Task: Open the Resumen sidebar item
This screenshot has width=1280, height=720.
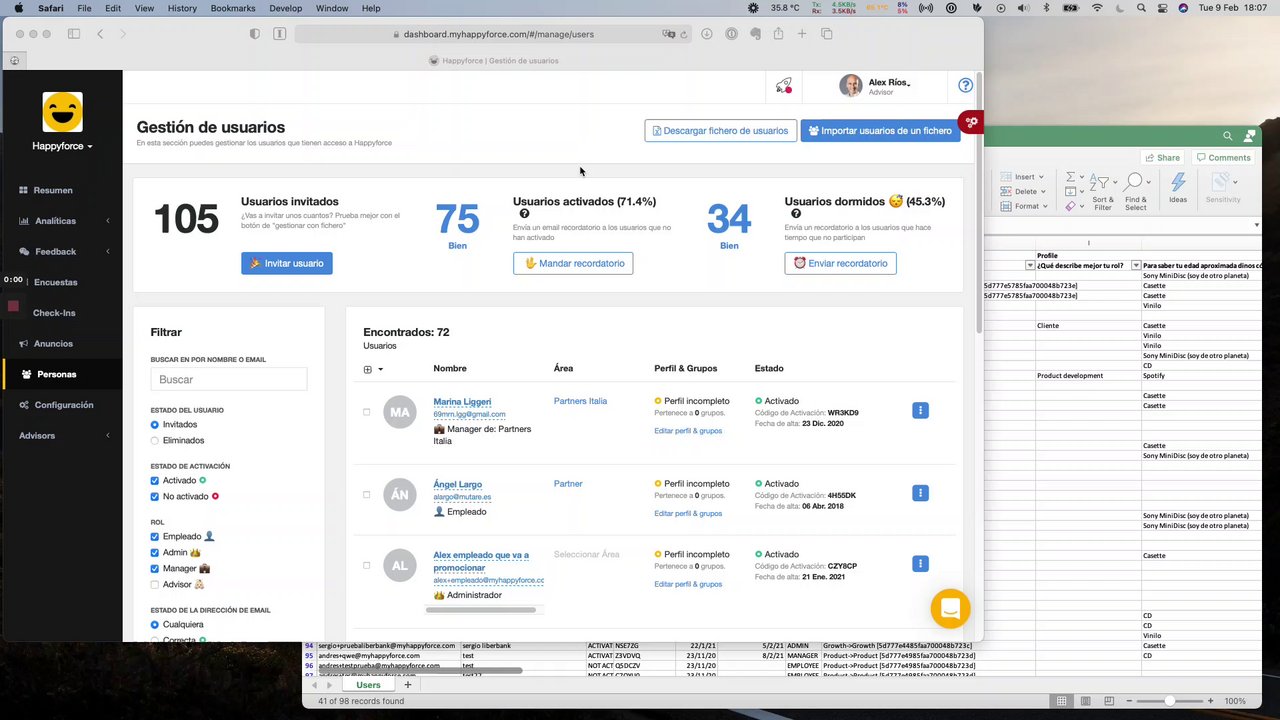Action: click(x=61, y=190)
